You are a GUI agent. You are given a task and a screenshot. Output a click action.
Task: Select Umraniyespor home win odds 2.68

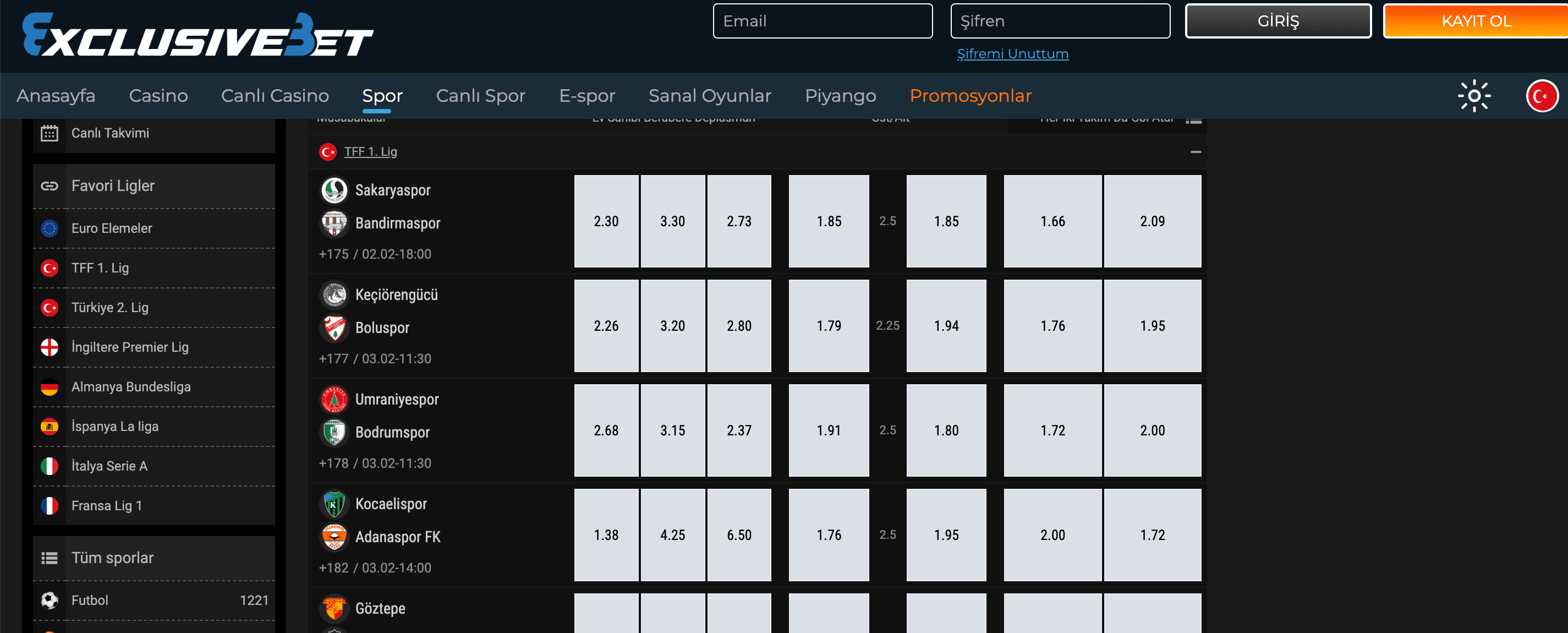coord(606,431)
